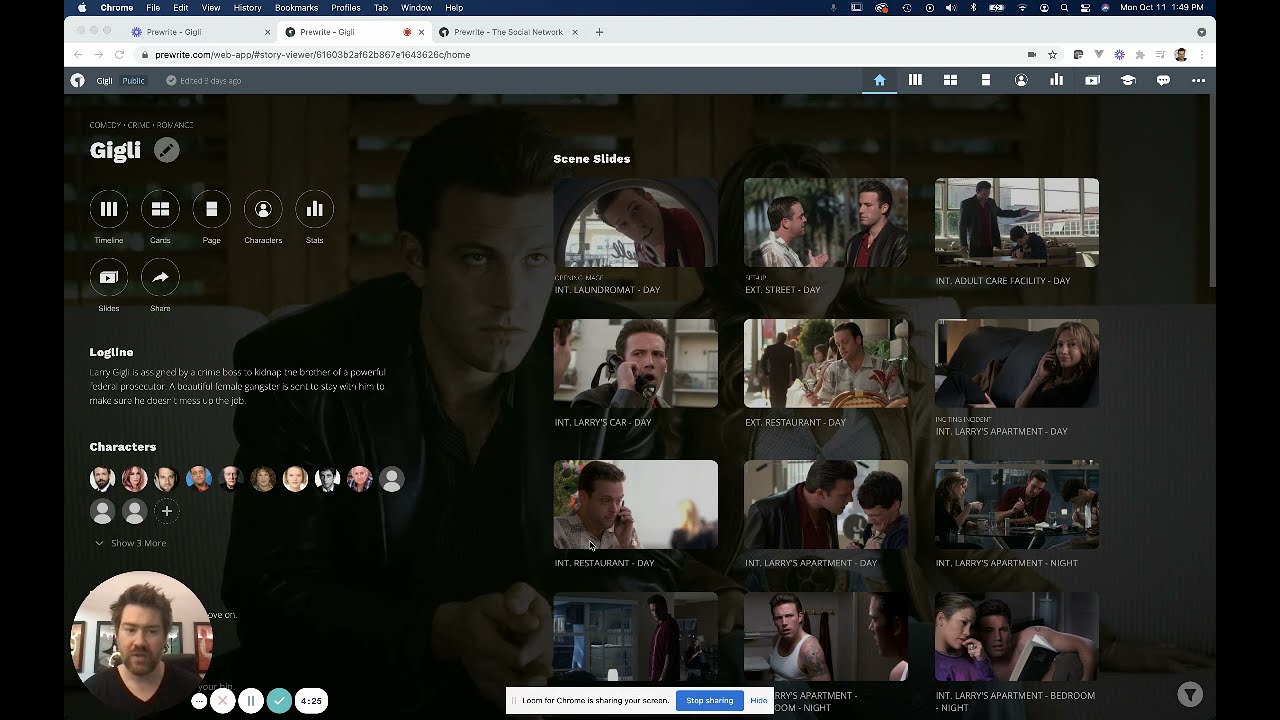Finish the Loom recording with checkmark
This screenshot has width=1280, height=720.
pyautogui.click(x=280, y=701)
